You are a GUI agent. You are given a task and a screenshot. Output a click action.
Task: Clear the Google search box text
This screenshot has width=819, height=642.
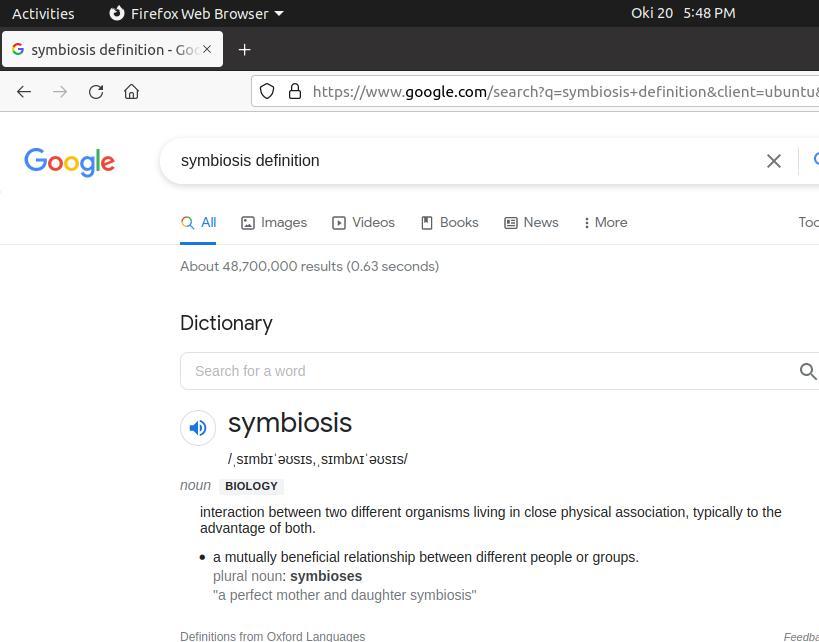(774, 161)
